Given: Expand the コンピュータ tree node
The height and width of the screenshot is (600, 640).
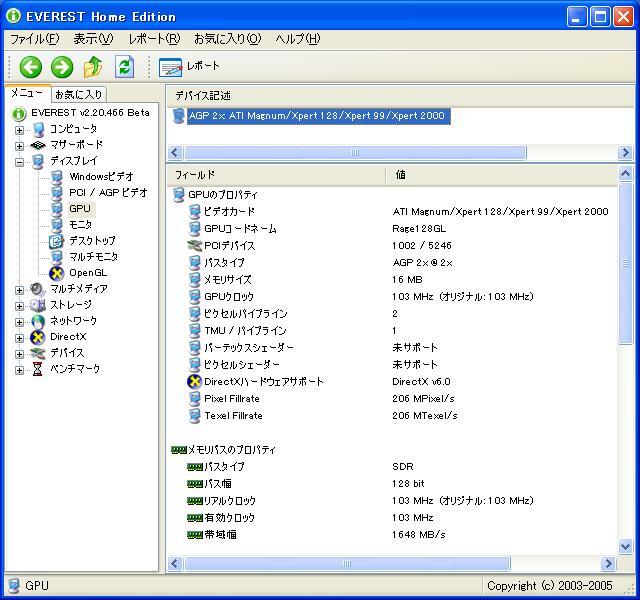Looking at the screenshot, I should coord(19,130).
